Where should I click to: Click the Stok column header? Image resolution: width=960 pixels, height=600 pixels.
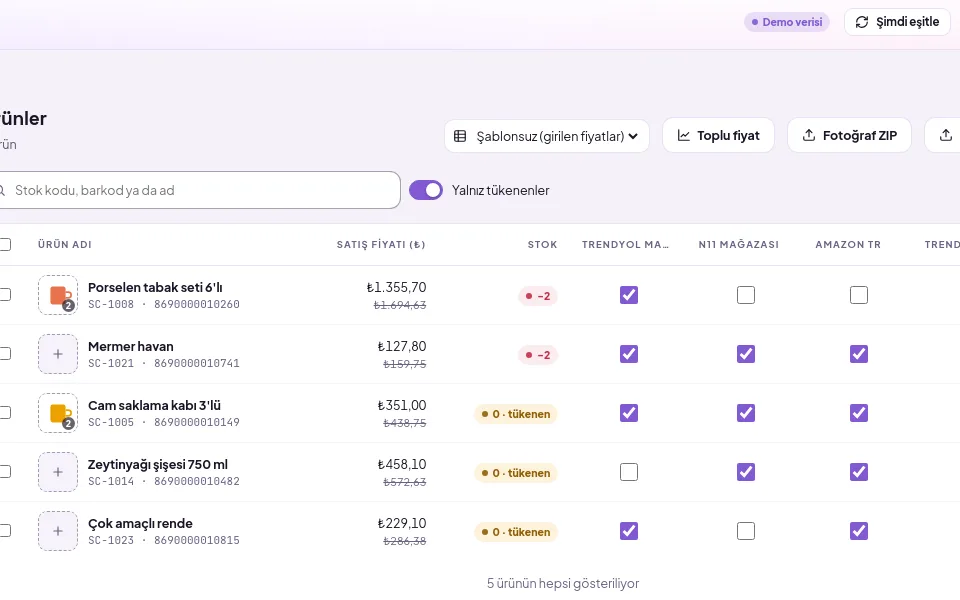point(542,244)
